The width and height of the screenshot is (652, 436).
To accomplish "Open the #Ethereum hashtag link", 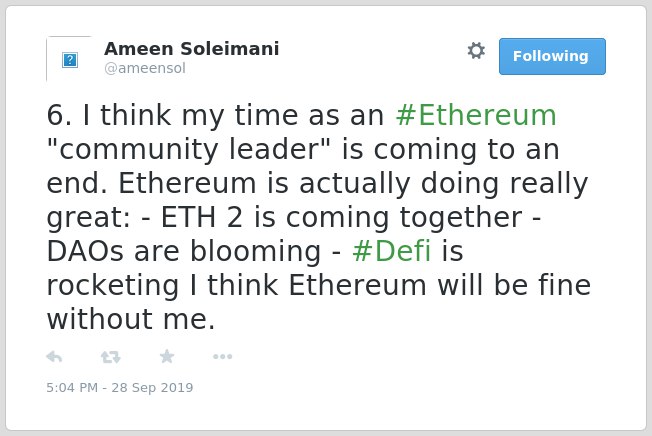I will click(x=476, y=115).
